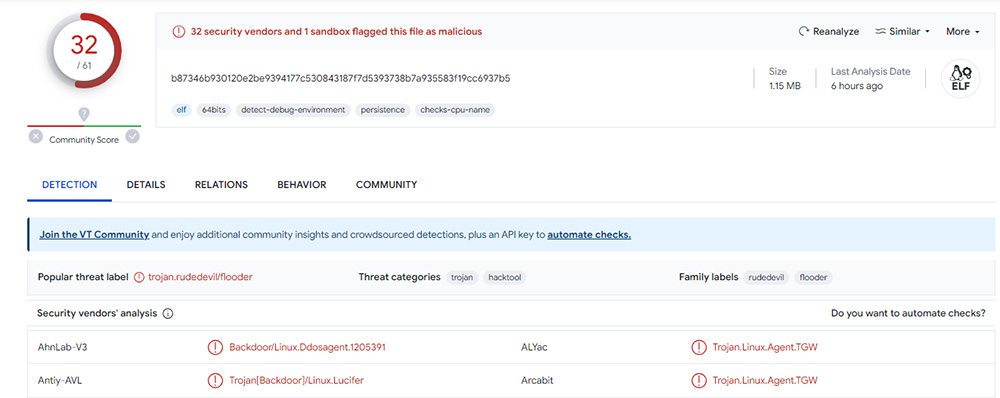Viewport: 1000px width, 398px height.
Task: Open the RELATIONS tab
Action: (221, 185)
